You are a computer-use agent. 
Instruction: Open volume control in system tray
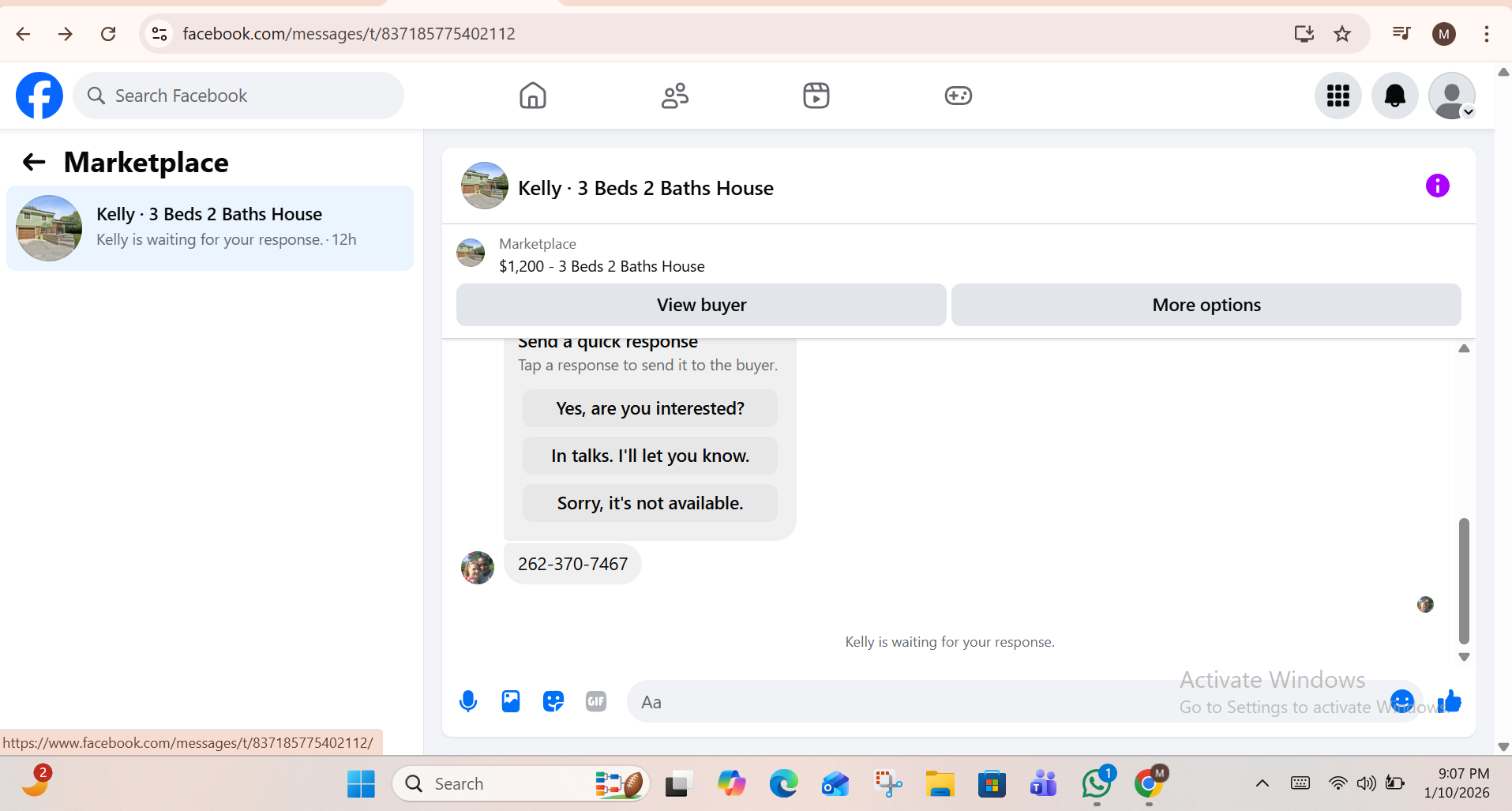point(1366,783)
